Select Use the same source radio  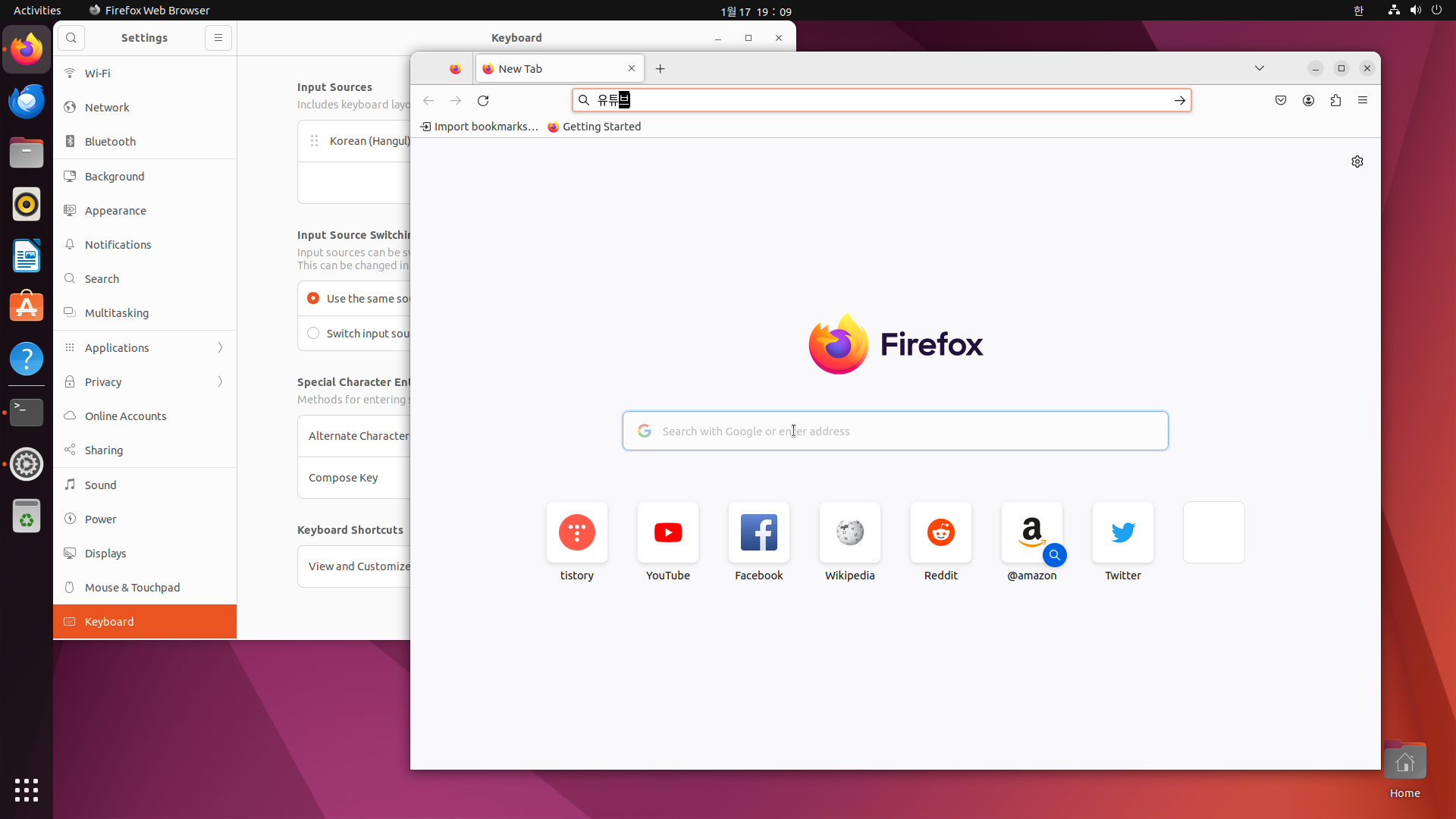pos(313,299)
